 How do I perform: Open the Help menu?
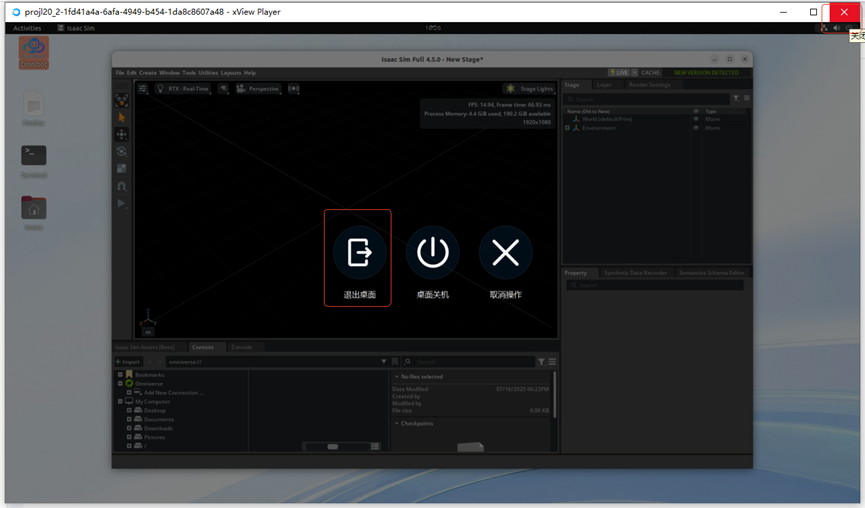point(249,73)
